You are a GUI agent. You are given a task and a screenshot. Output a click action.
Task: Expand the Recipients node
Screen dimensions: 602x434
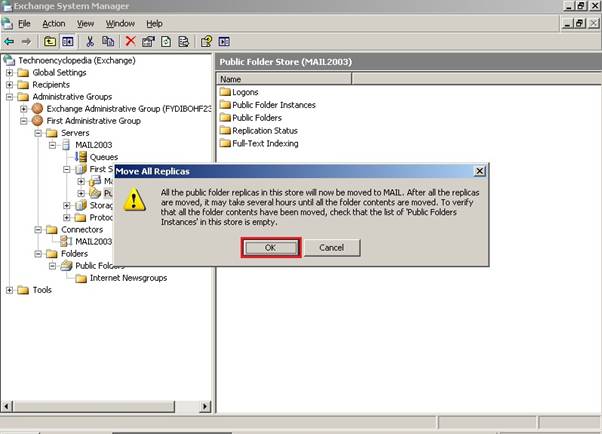pos(9,84)
